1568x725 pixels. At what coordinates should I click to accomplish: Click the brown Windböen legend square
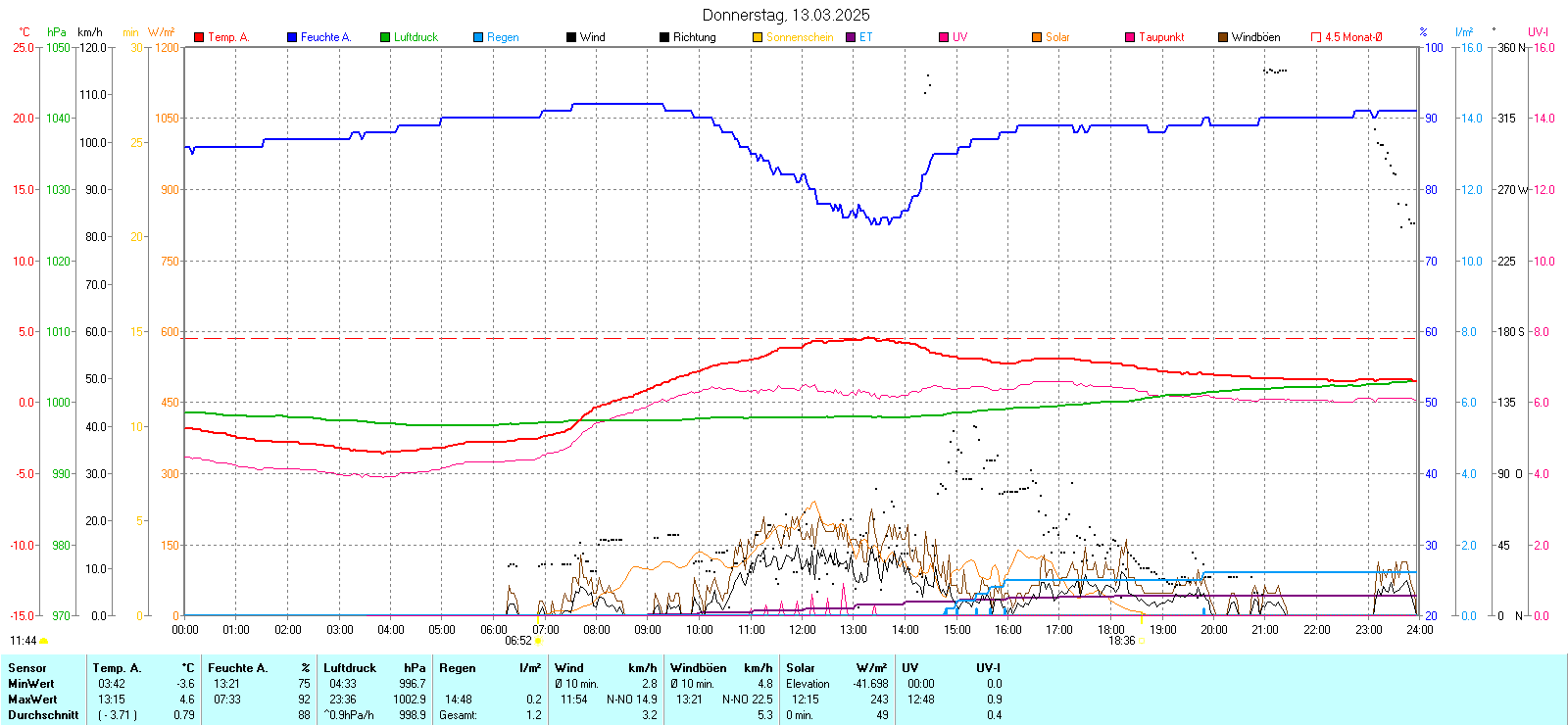pos(1223,37)
